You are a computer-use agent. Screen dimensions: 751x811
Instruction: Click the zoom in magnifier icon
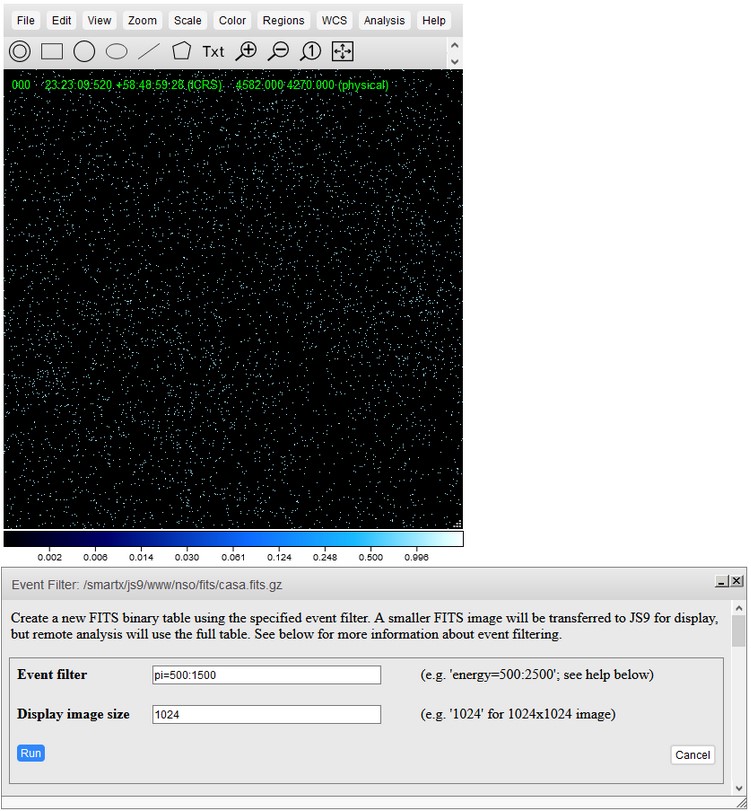246,51
